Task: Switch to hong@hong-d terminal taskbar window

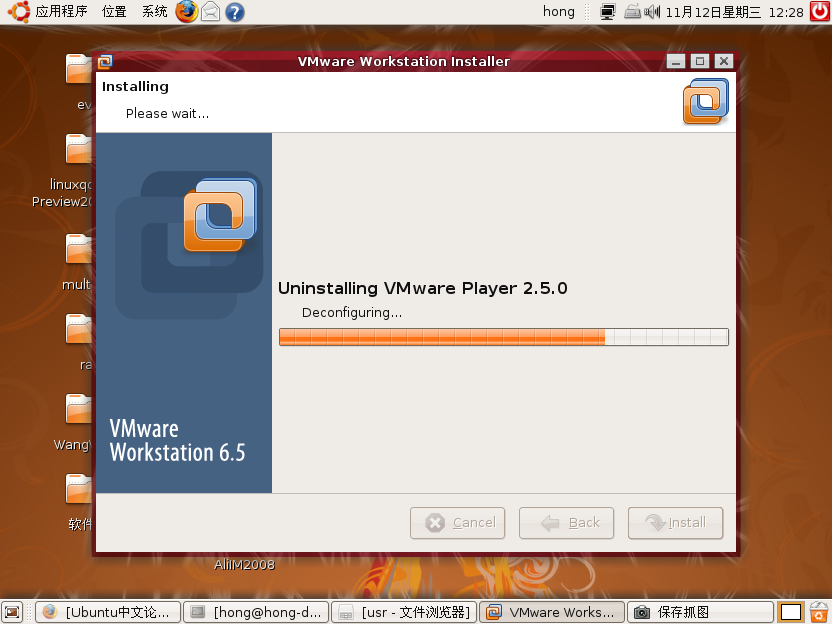Action: (256, 612)
